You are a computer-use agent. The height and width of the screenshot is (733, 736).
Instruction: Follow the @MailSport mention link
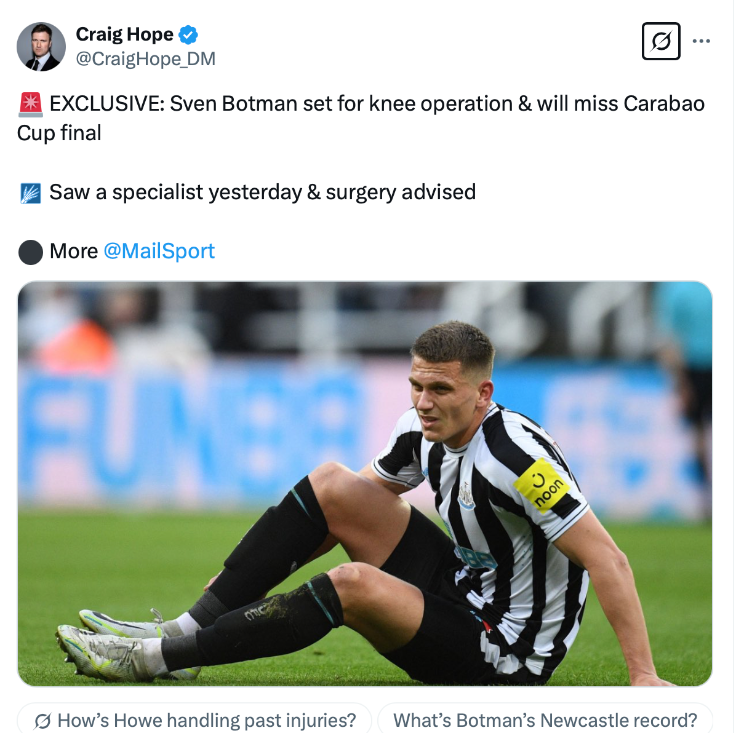pyautogui.click(x=159, y=251)
